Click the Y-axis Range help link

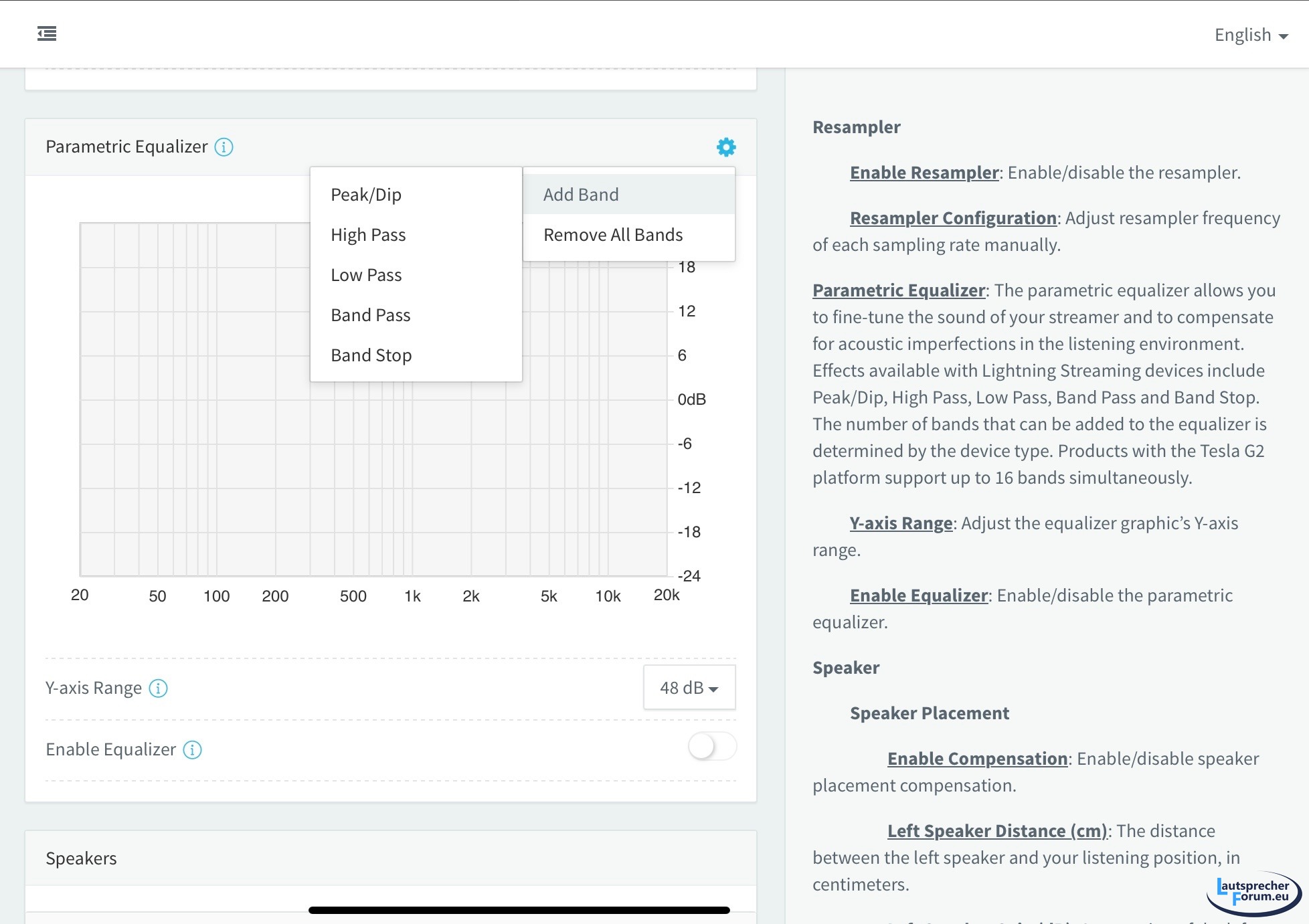click(901, 523)
